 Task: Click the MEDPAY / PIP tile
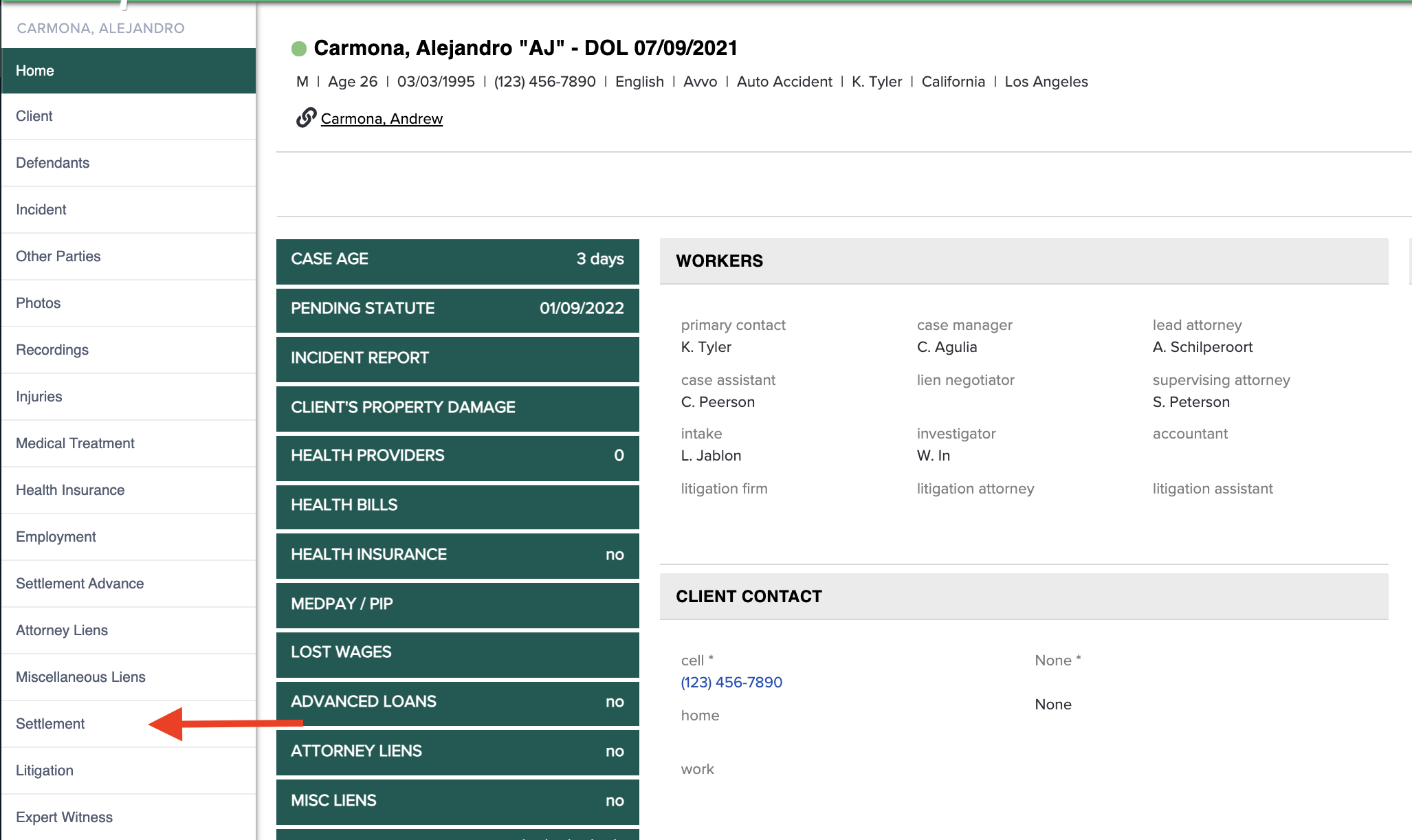(457, 605)
